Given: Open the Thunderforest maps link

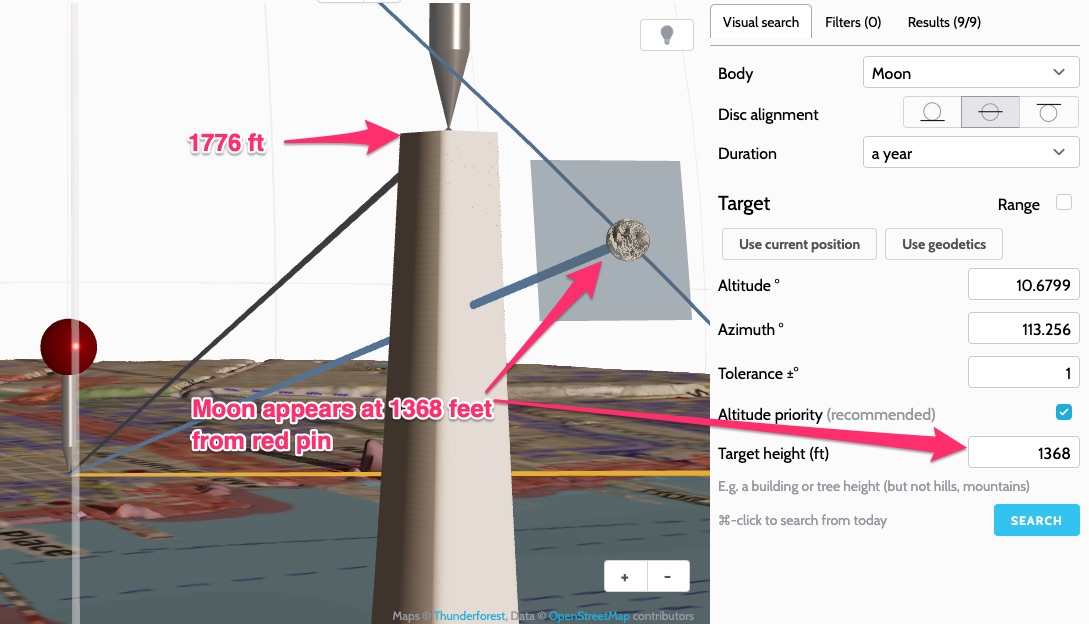Looking at the screenshot, I should coord(469,616).
